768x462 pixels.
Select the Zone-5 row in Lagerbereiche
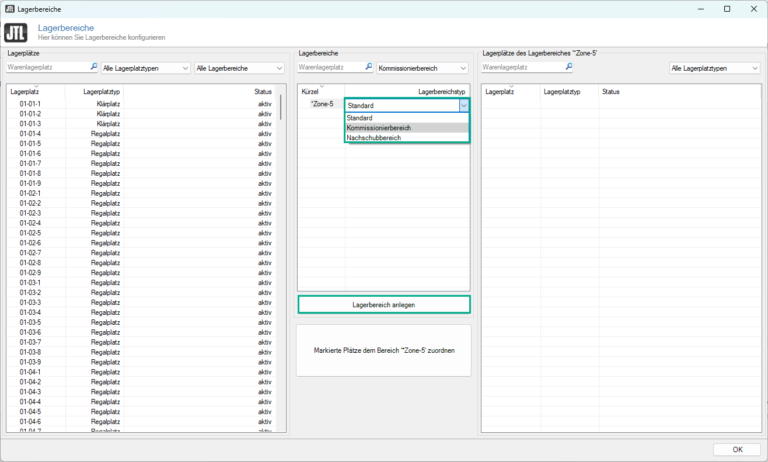point(322,104)
